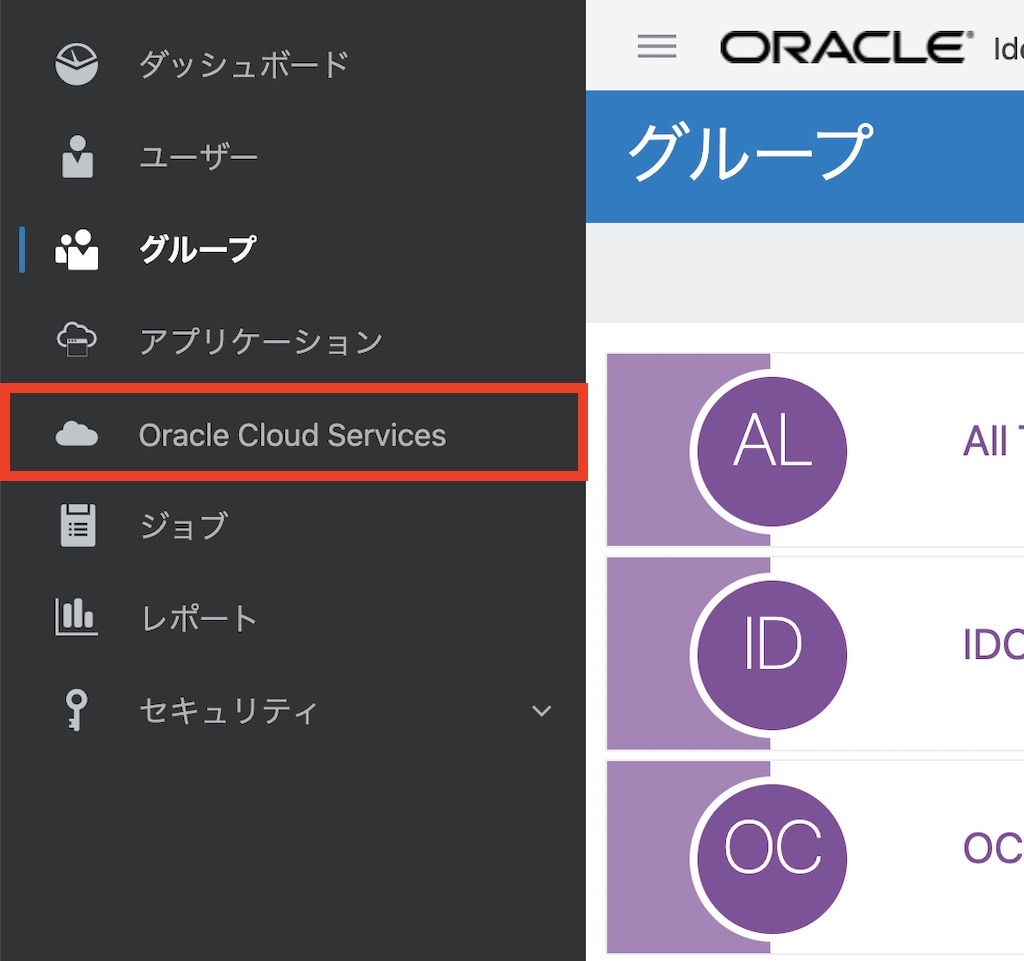Go to ダッシュボード via sidebar label

pyautogui.click(x=244, y=64)
